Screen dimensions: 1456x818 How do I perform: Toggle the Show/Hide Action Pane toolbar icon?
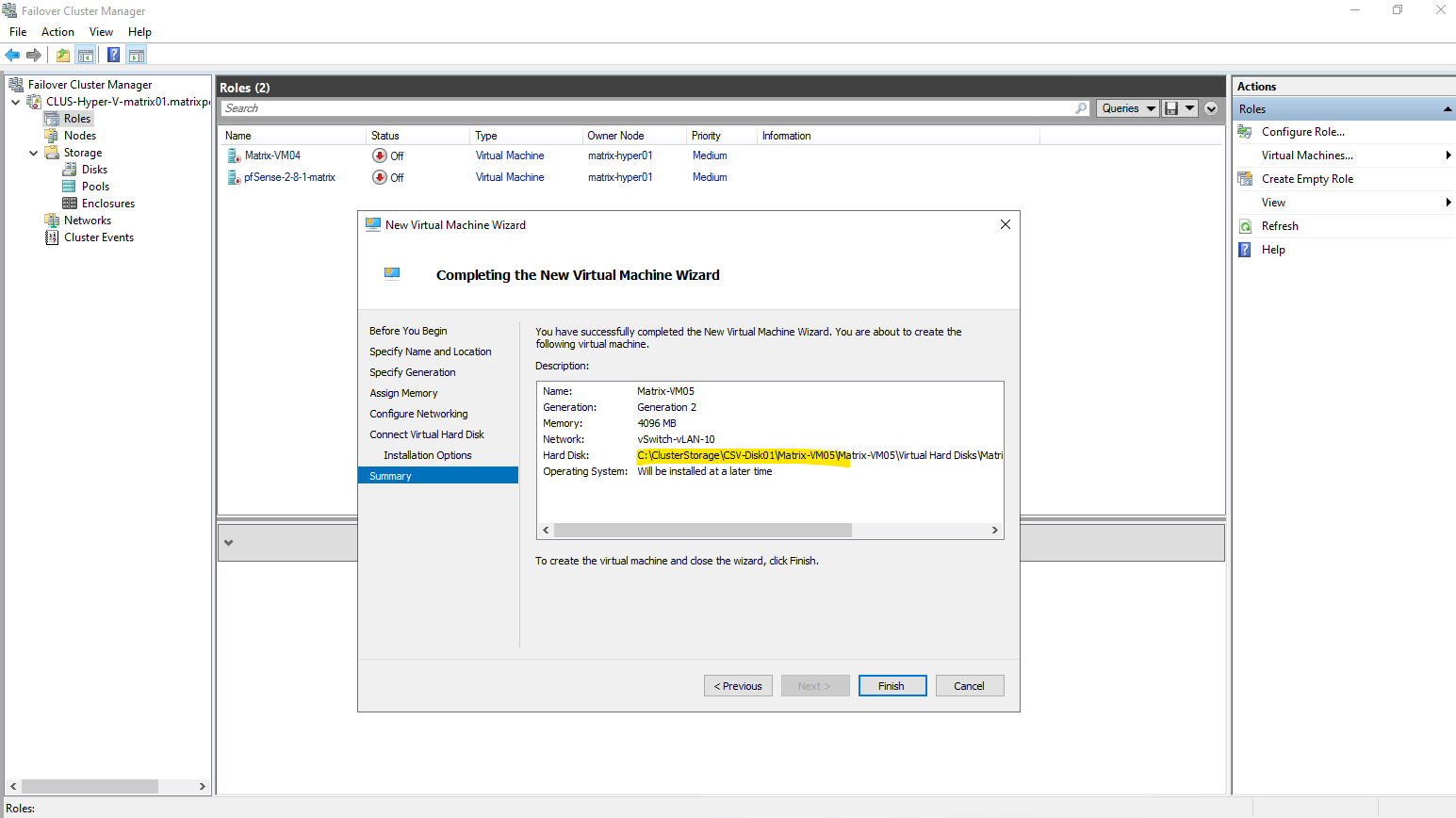(x=137, y=56)
